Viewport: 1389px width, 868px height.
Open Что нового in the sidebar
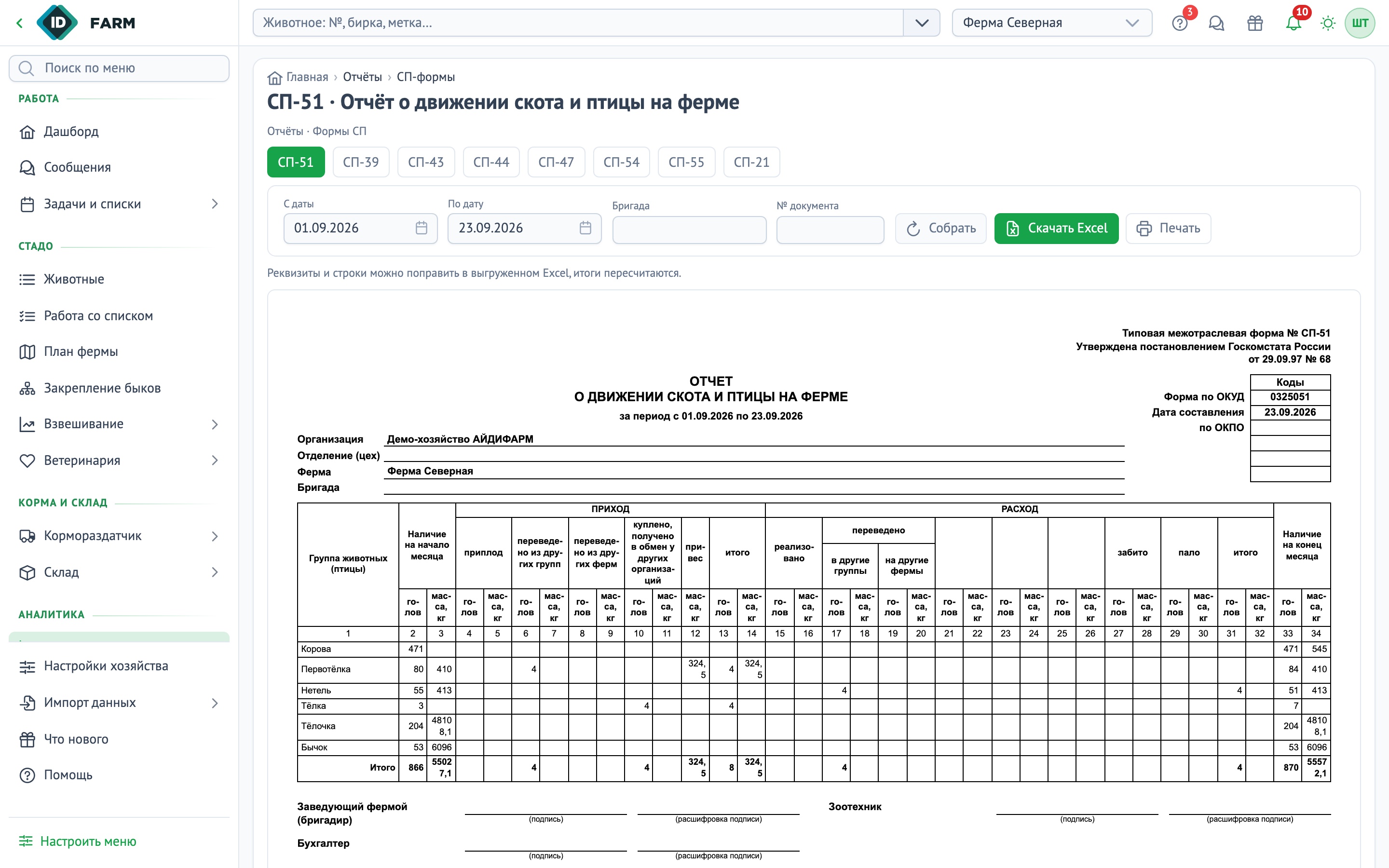[x=119, y=739]
